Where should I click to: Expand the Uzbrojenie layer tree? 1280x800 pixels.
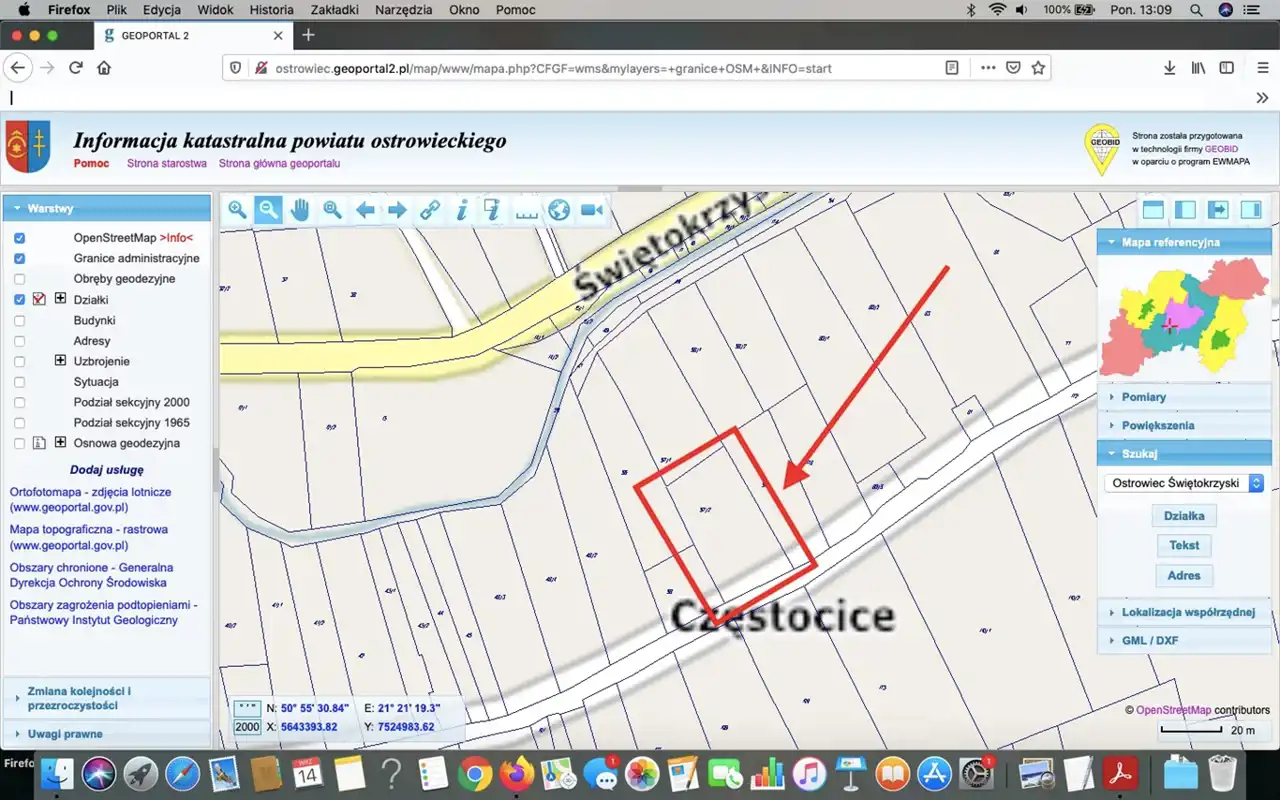60,361
